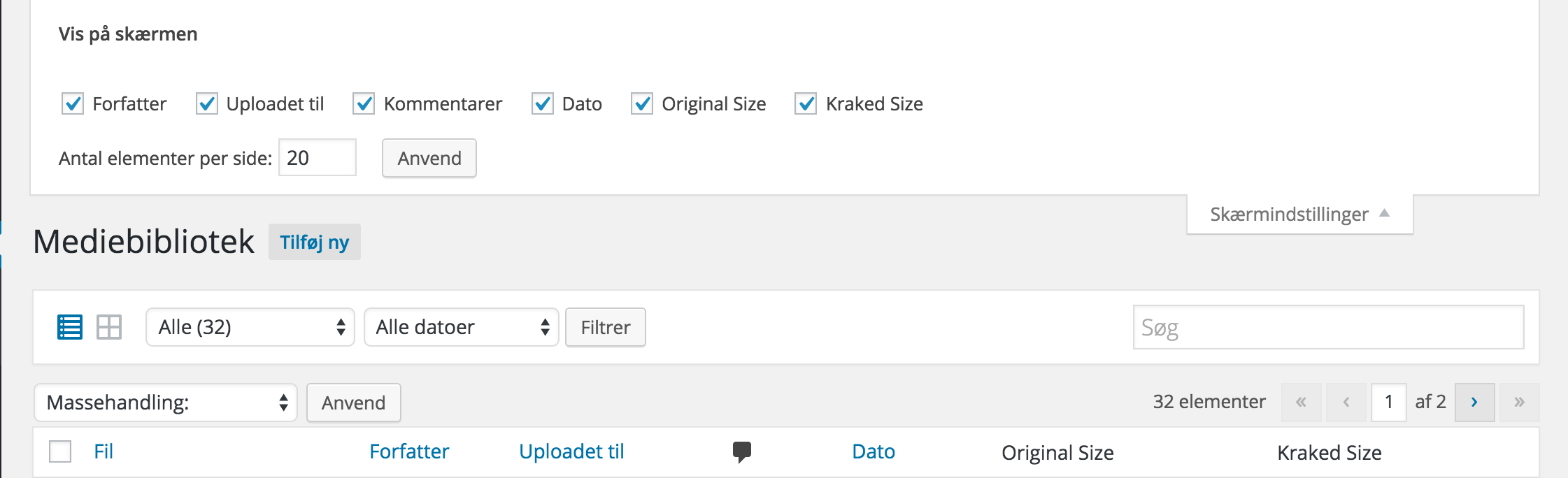Toggle the Kraked Size checkbox
This screenshot has width=1568, height=478.
pyautogui.click(x=806, y=103)
